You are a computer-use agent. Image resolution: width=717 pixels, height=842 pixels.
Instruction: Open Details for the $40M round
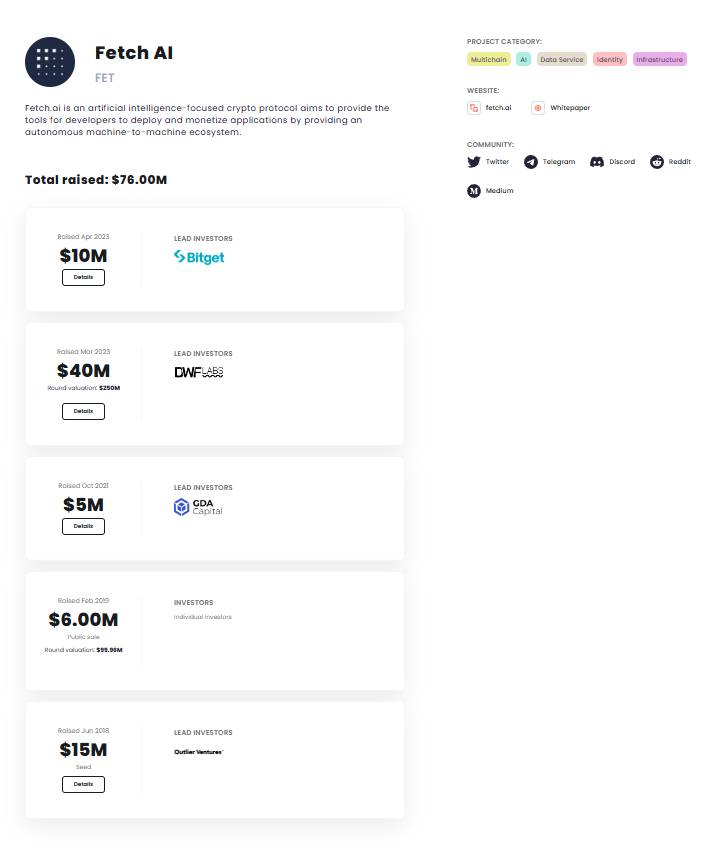coord(83,411)
